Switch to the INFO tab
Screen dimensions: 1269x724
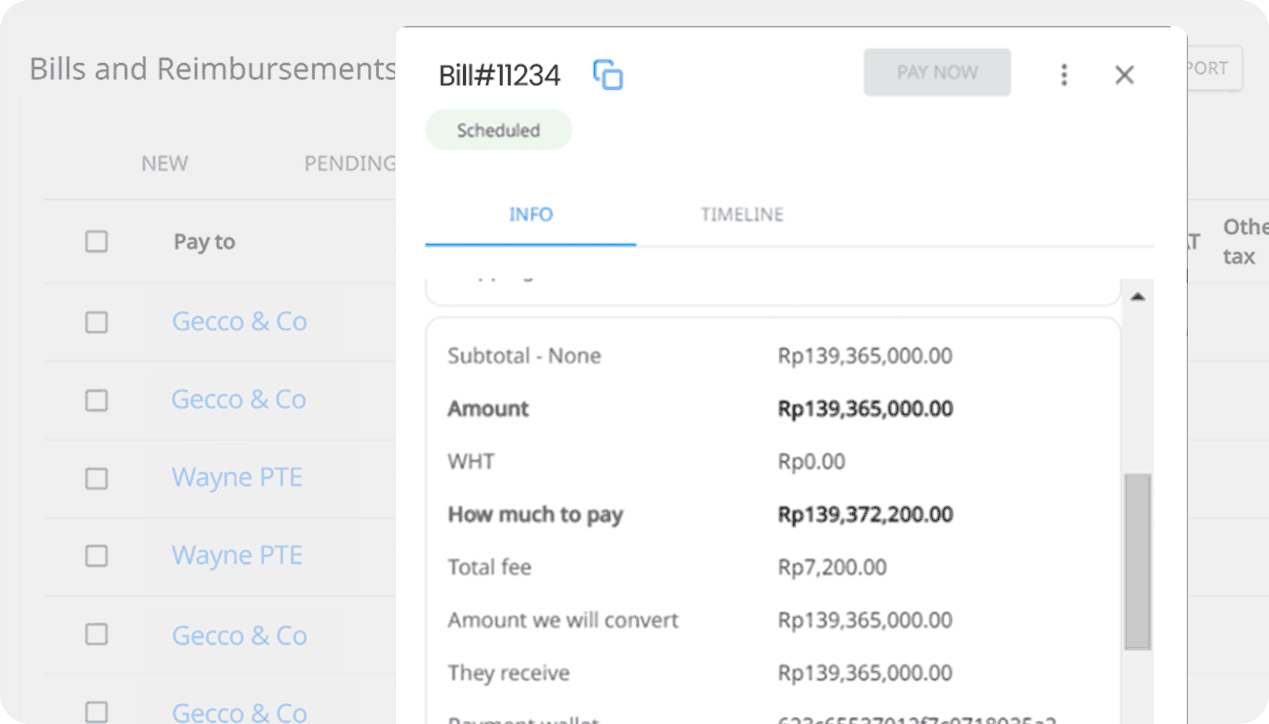click(x=530, y=215)
